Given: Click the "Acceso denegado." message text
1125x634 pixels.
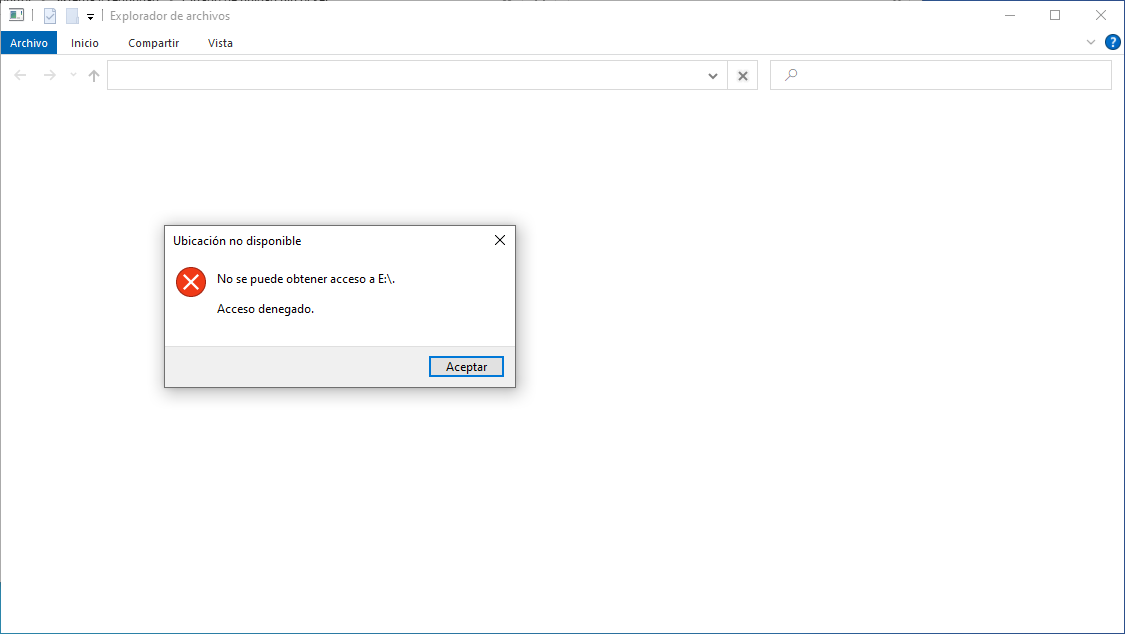Looking at the screenshot, I should pos(265,309).
